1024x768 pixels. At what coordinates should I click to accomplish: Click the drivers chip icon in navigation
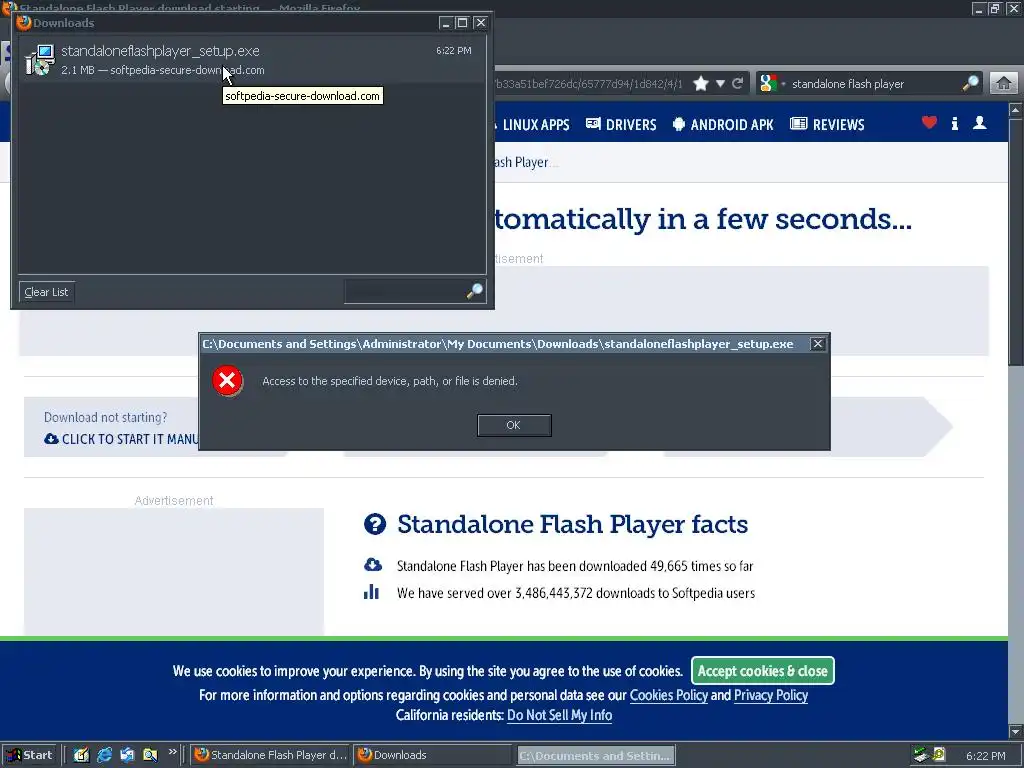pos(593,123)
